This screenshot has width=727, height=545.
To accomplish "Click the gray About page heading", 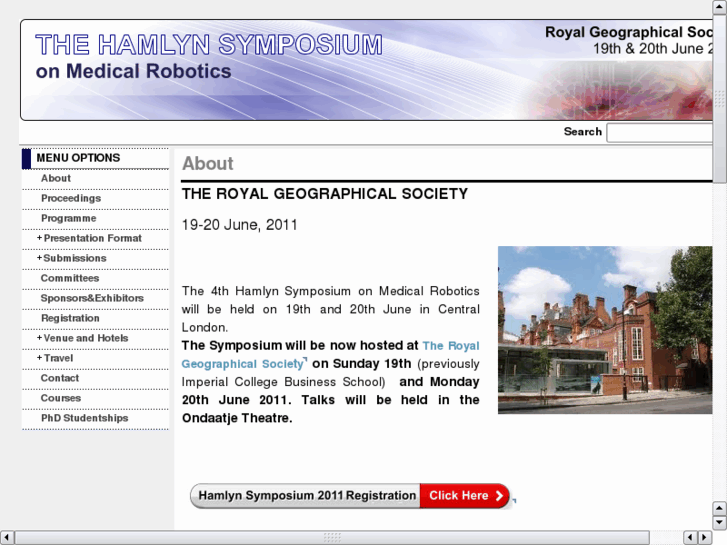I will click(x=208, y=164).
